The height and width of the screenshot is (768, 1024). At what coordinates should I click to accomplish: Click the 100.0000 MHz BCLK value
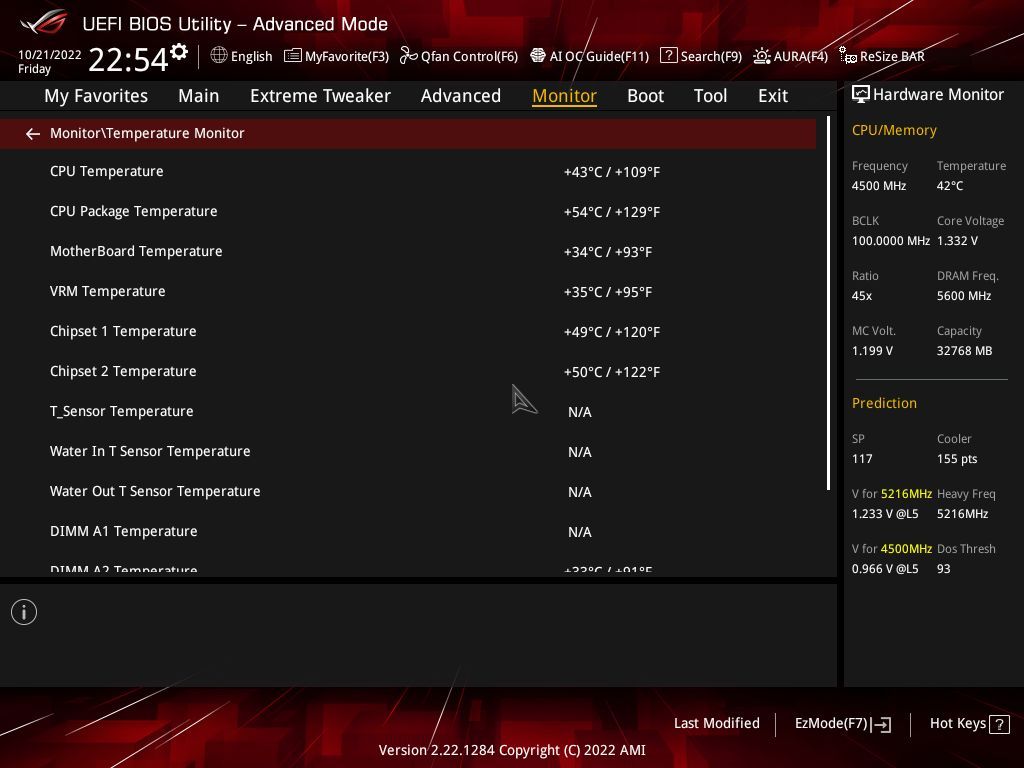tap(890, 241)
